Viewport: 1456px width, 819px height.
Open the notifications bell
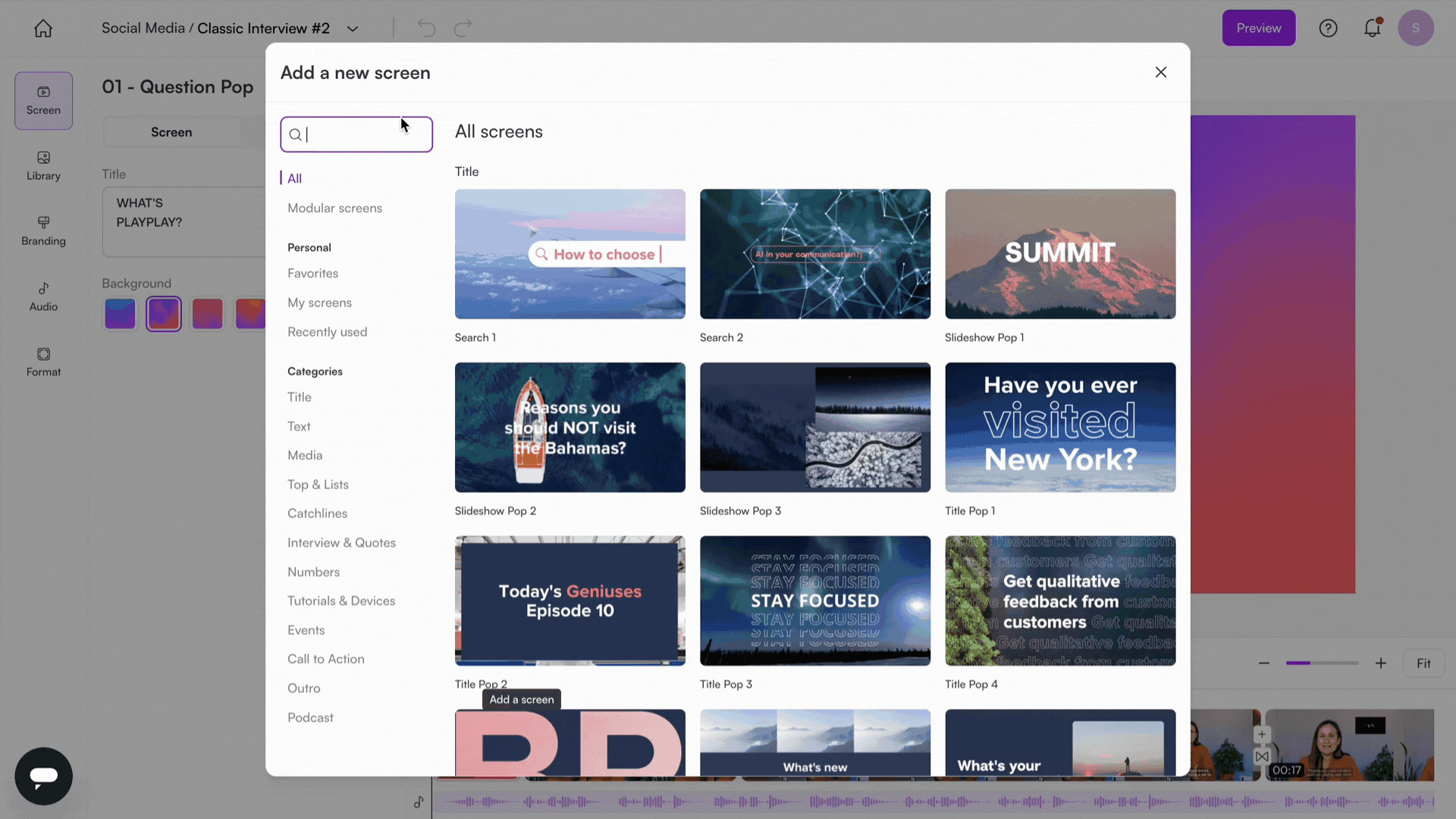(1372, 28)
